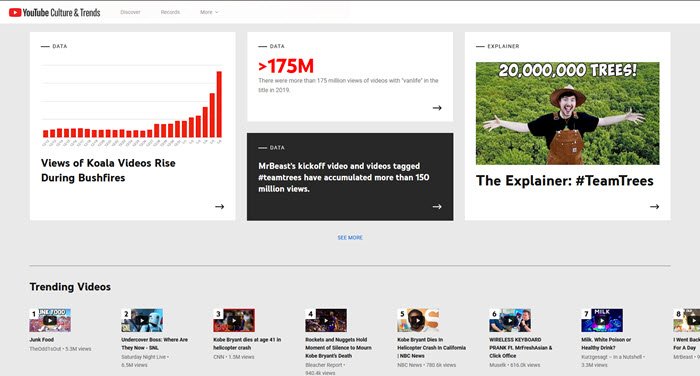
Task: Play trending video 2 Undercover Boss thumbnail
Action: [142, 320]
